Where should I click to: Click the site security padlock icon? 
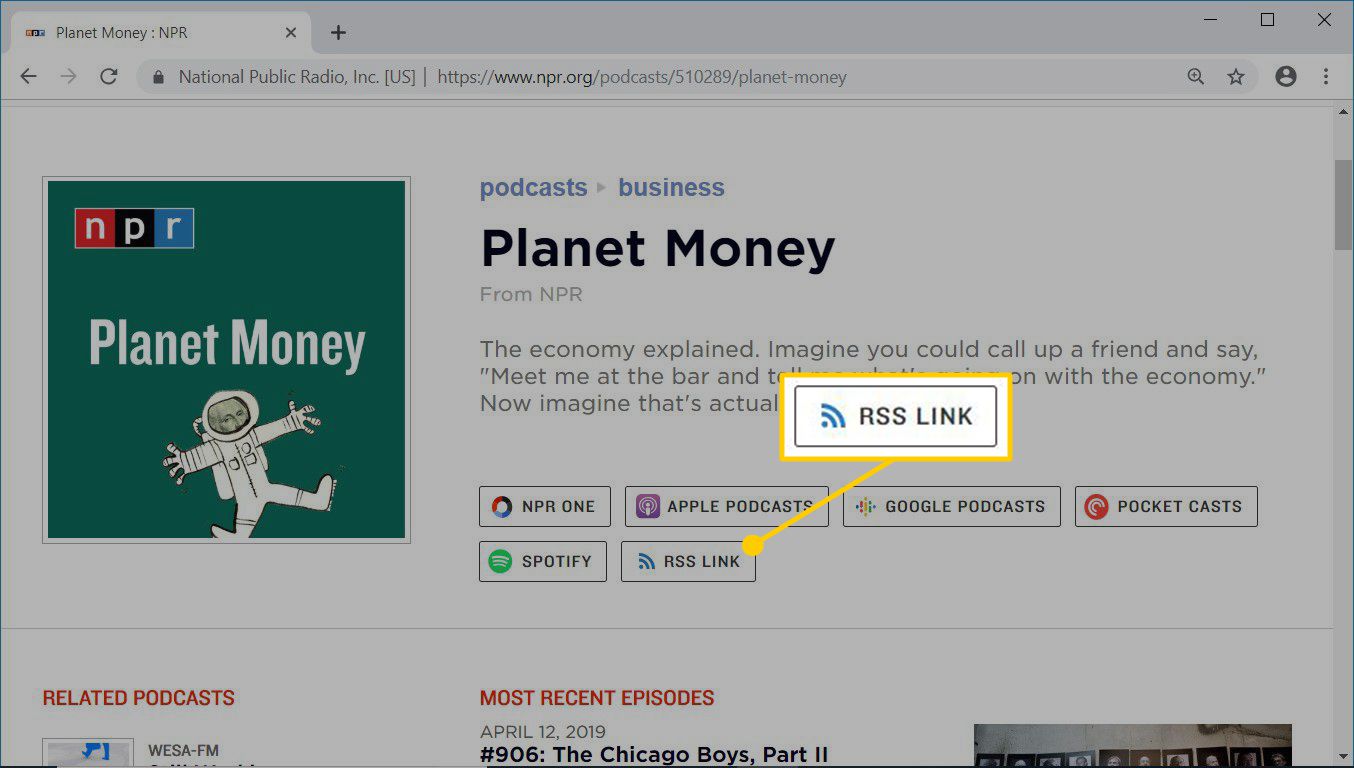point(157,77)
